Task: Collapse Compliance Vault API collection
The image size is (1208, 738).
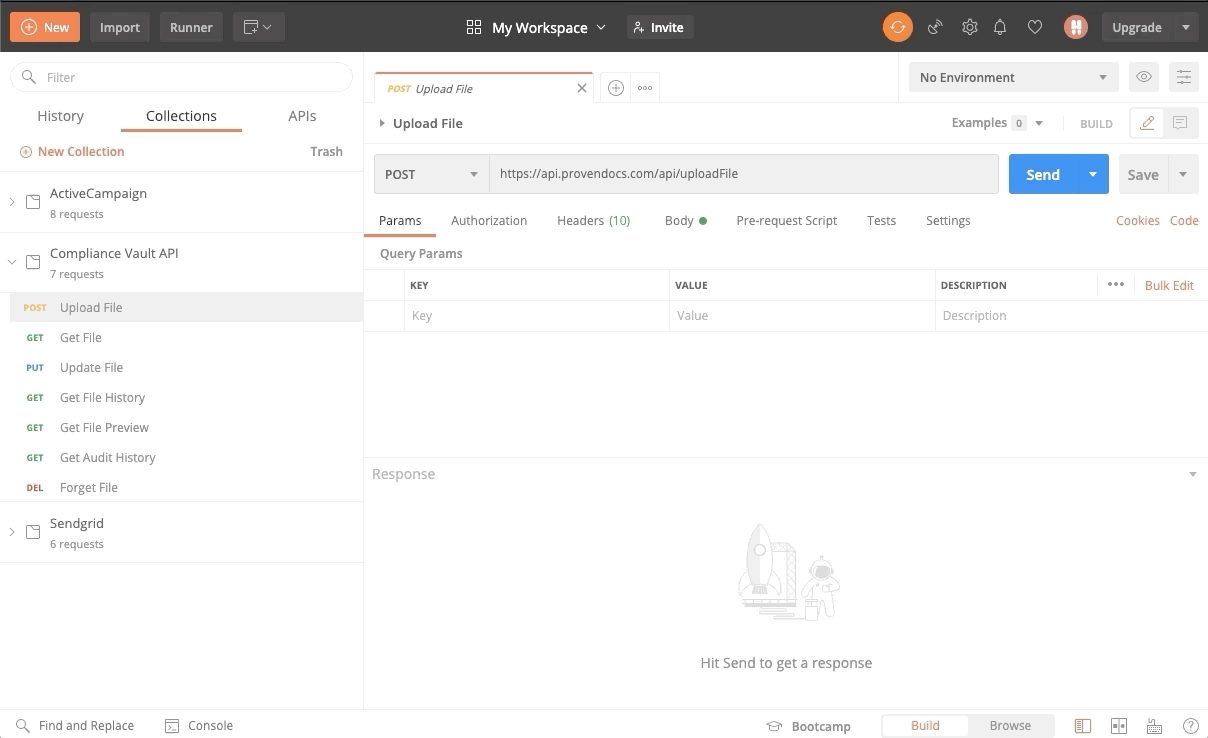Action: coord(12,261)
